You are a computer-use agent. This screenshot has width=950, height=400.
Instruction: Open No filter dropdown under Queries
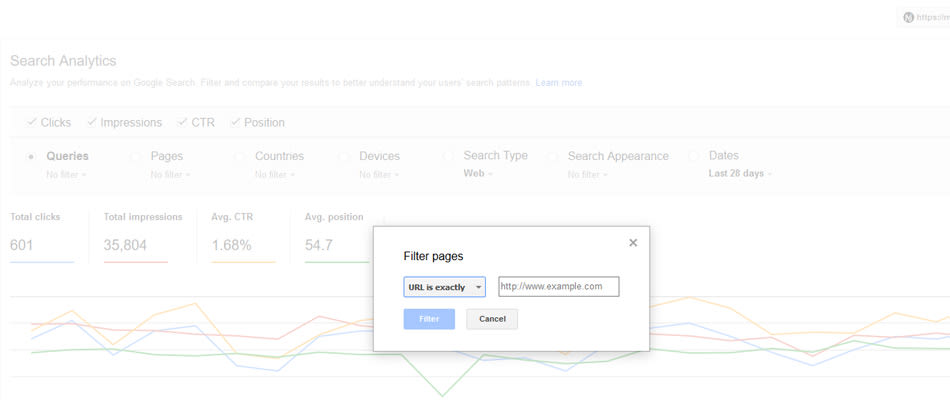tap(66, 175)
